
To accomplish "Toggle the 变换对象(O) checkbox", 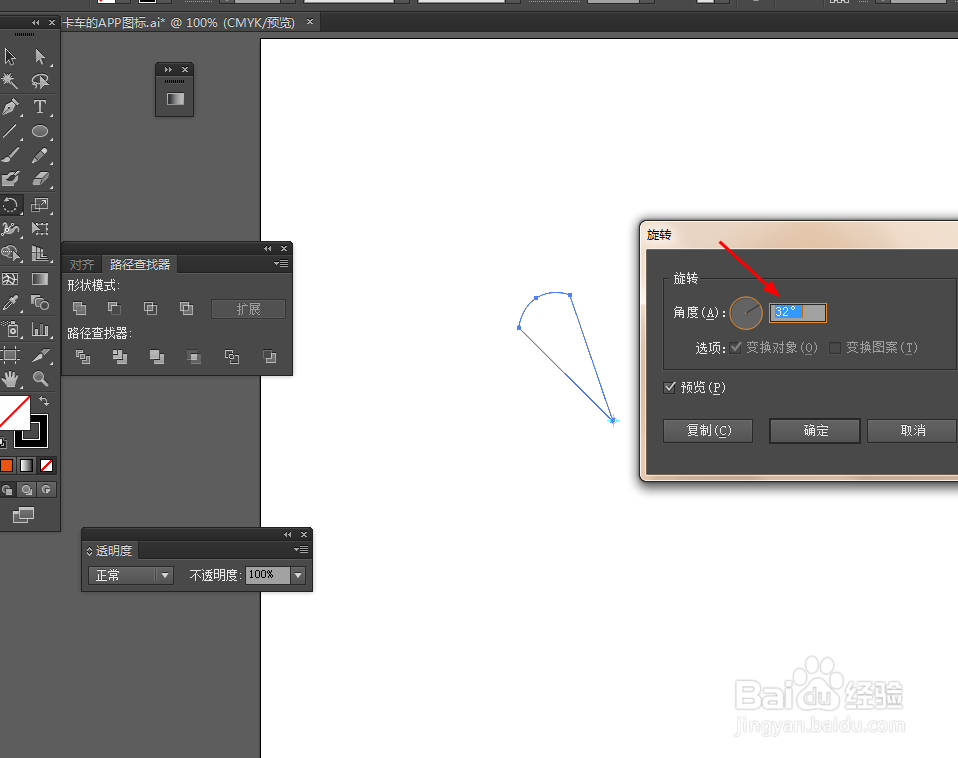I will 736,348.
